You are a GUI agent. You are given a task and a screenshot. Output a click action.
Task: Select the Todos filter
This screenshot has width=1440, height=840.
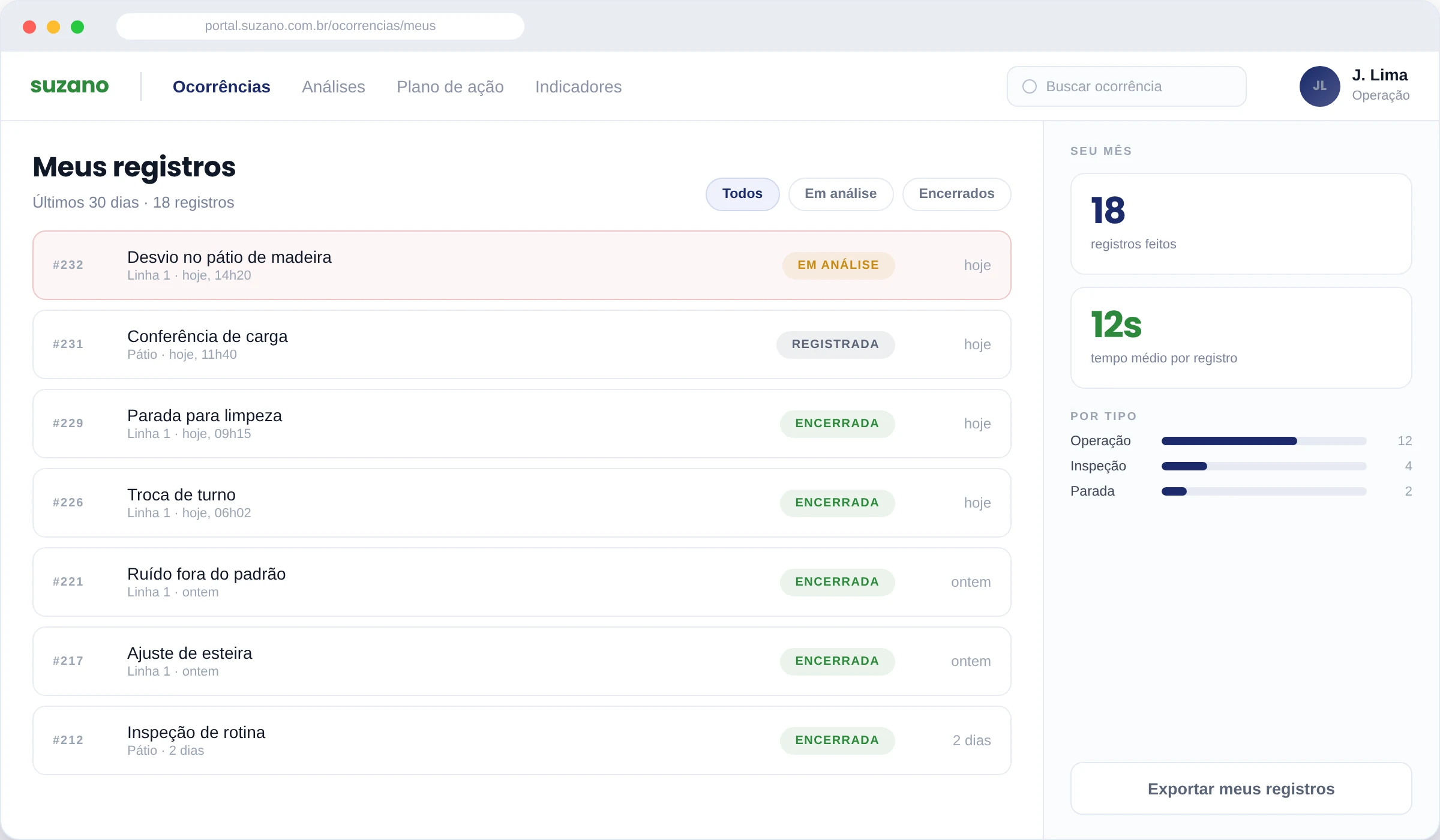(742, 194)
